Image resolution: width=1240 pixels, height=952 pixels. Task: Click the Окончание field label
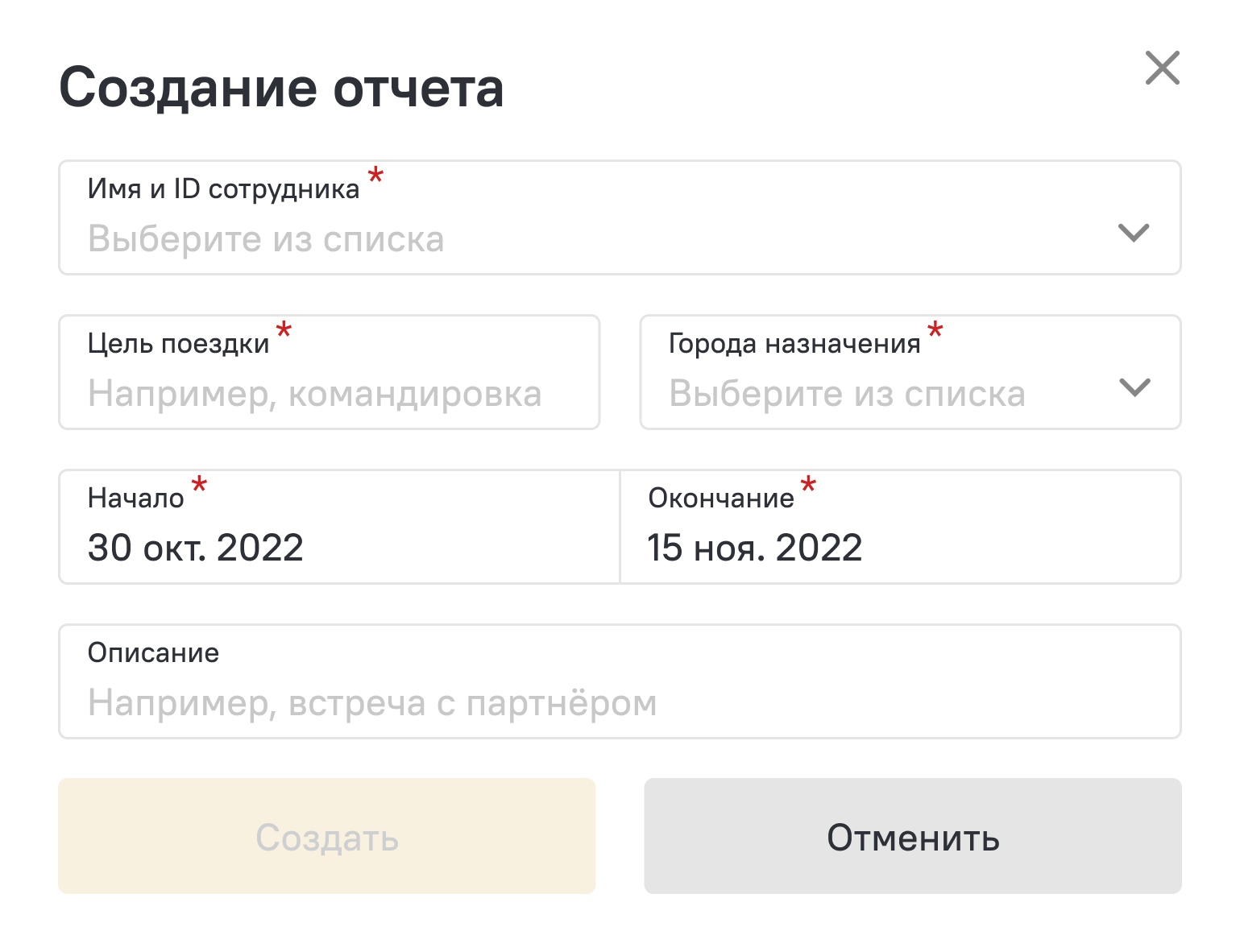(721, 499)
